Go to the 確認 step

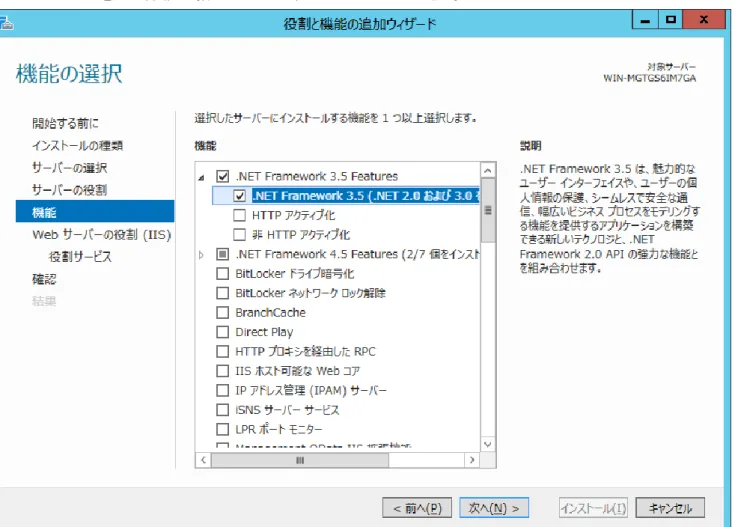(x=44, y=279)
